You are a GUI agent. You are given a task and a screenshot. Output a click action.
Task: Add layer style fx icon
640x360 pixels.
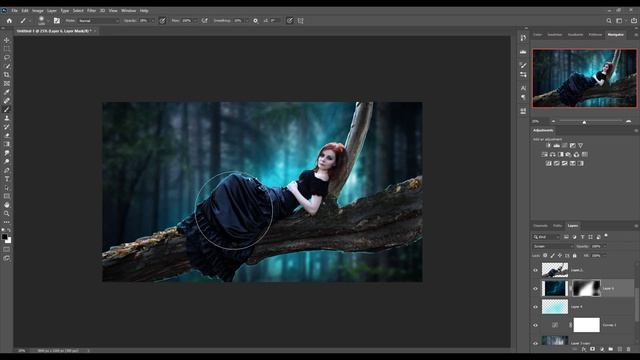pyautogui.click(x=584, y=349)
